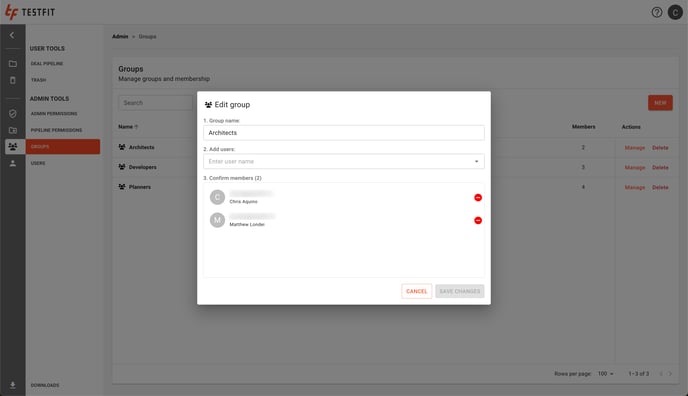This screenshot has height=396, width=688.
Task: Select the Planners group name
Action: [140, 187]
